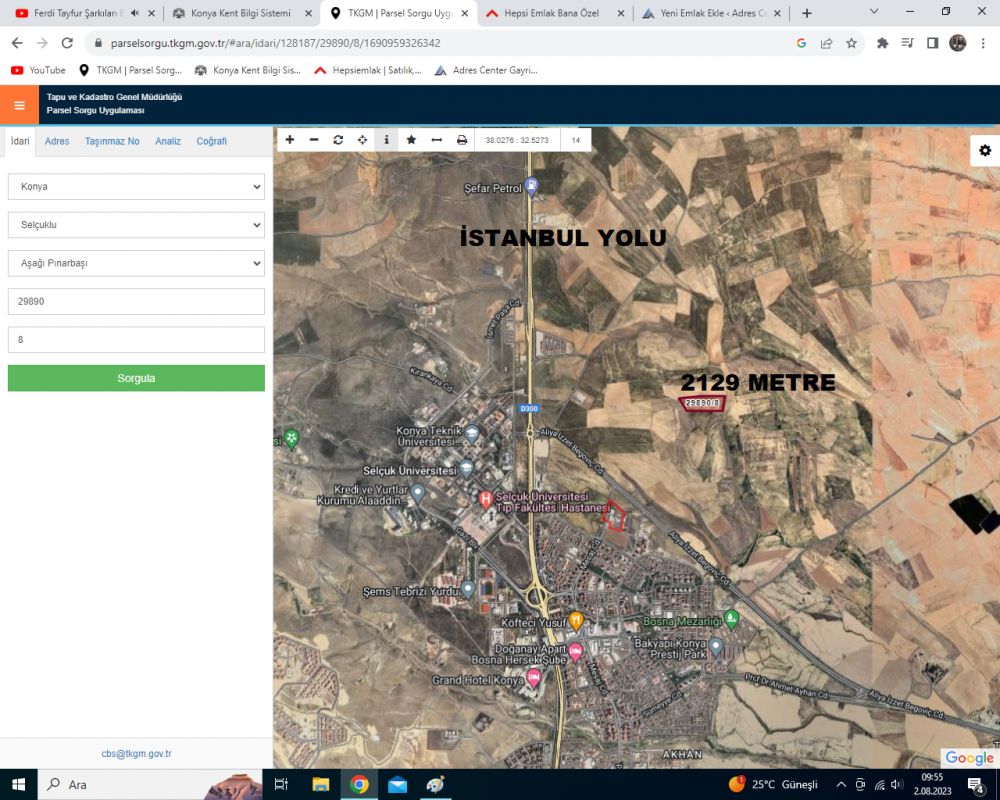Open Chrome three-dot menu
1000x800 pixels.
click(x=983, y=43)
